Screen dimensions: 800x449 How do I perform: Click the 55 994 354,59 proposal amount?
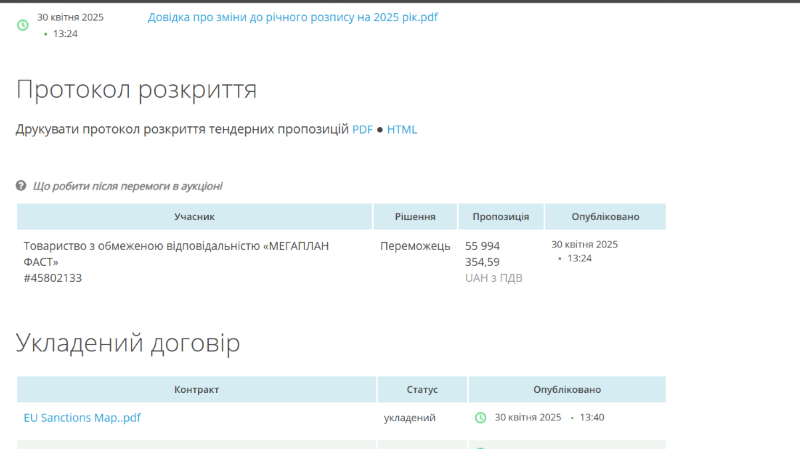(483, 254)
